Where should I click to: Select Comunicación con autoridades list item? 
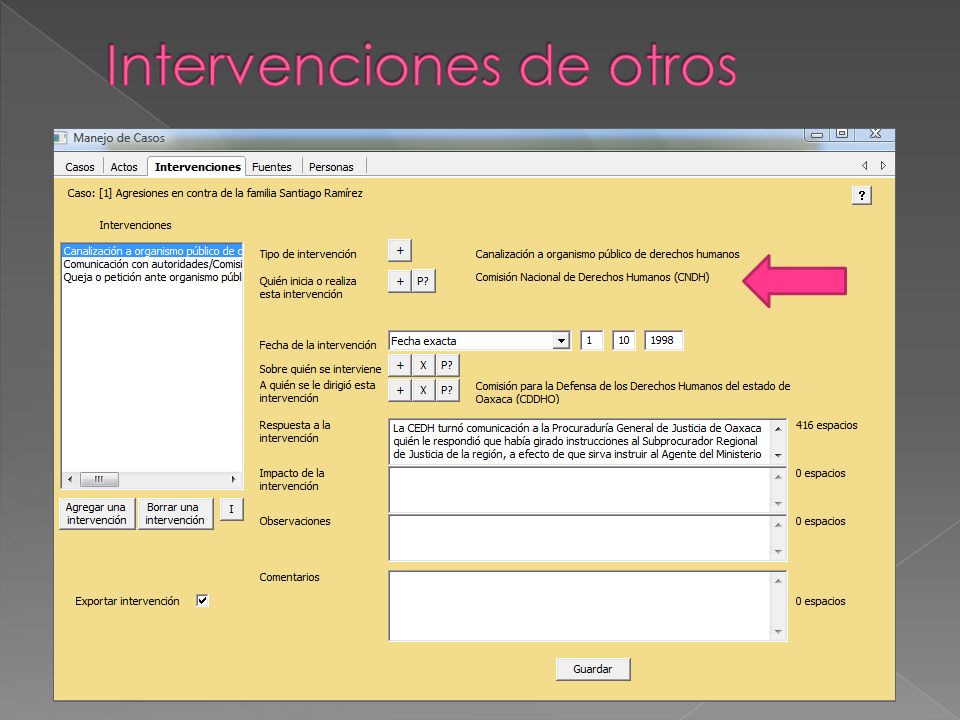pyautogui.click(x=152, y=264)
